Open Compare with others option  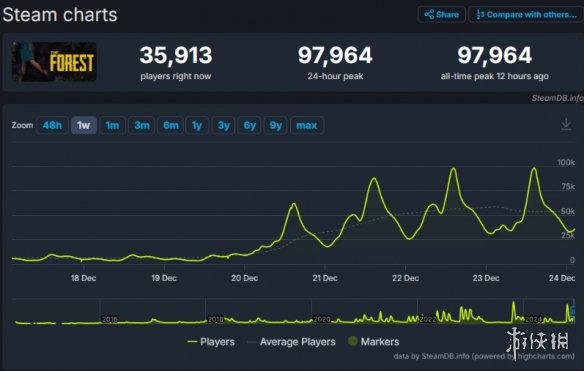pos(526,15)
